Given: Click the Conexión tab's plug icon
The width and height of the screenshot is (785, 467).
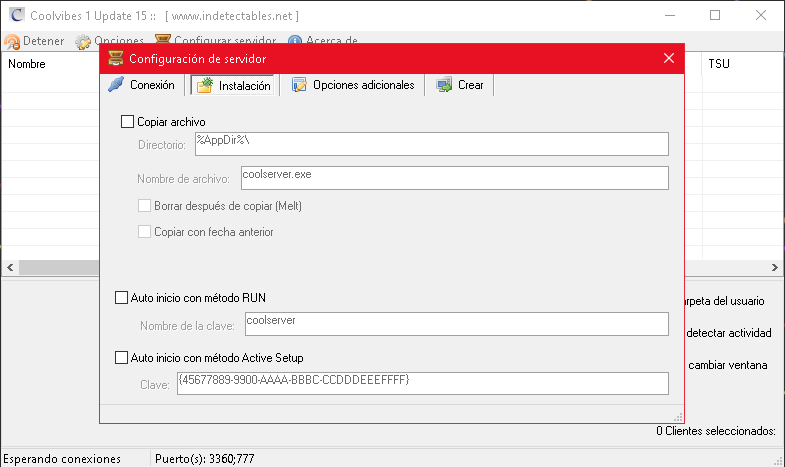Looking at the screenshot, I should coord(117,85).
